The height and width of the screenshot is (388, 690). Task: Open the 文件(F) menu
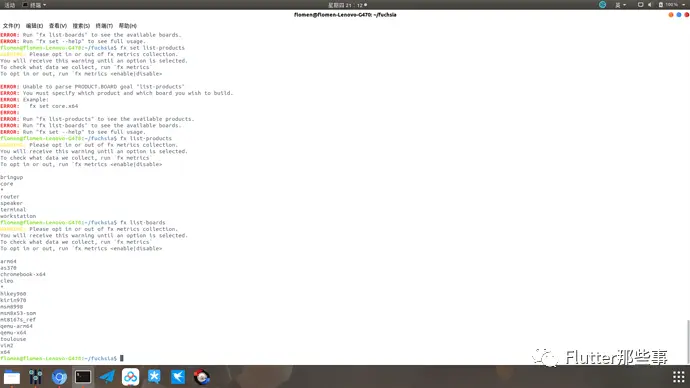(11, 26)
